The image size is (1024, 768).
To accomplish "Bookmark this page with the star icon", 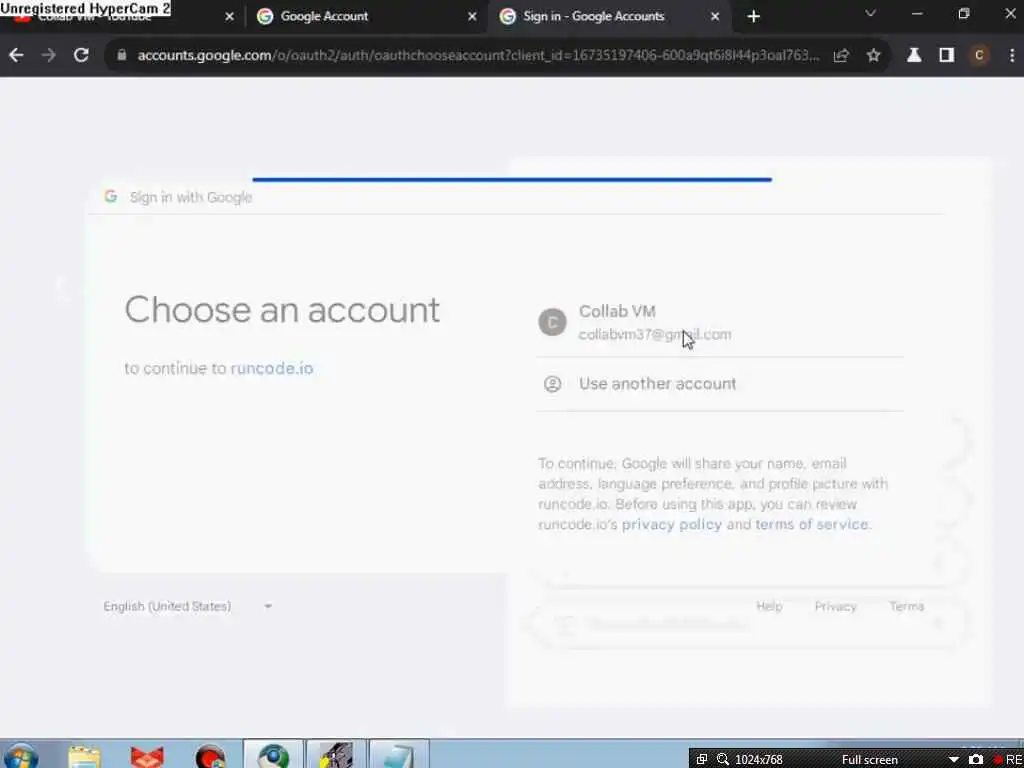I will click(874, 56).
